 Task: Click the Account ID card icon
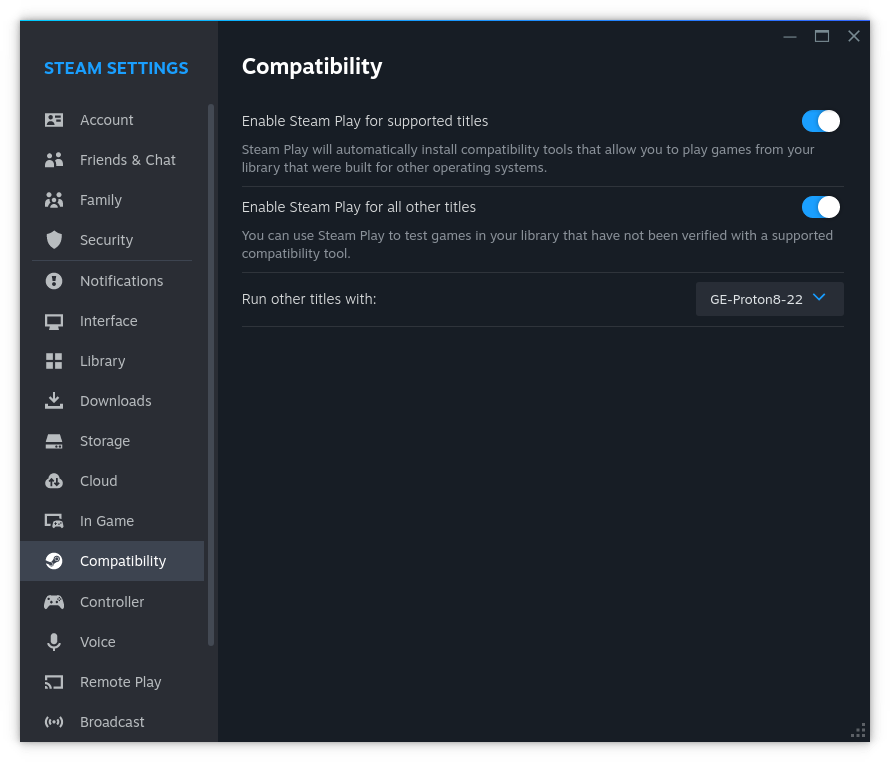tap(54, 120)
